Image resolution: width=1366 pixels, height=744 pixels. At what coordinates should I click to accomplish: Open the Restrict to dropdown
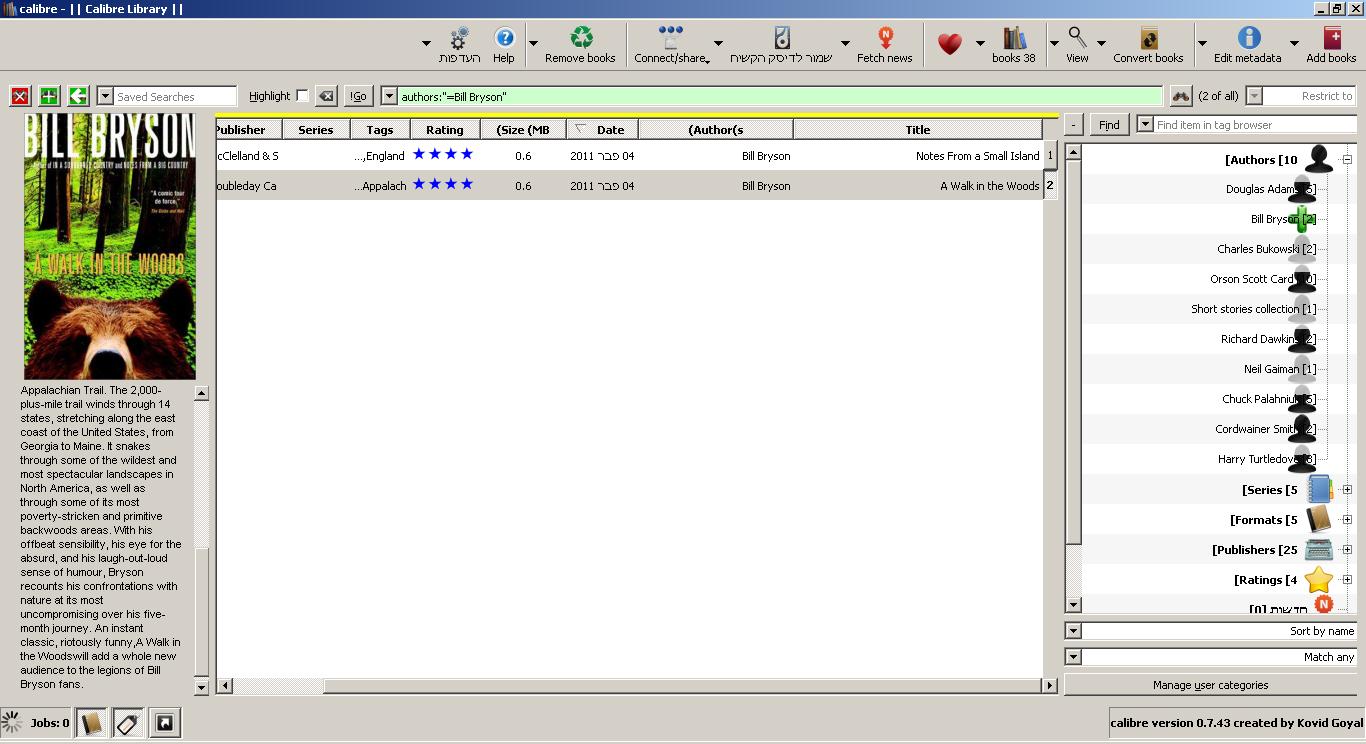click(1254, 96)
